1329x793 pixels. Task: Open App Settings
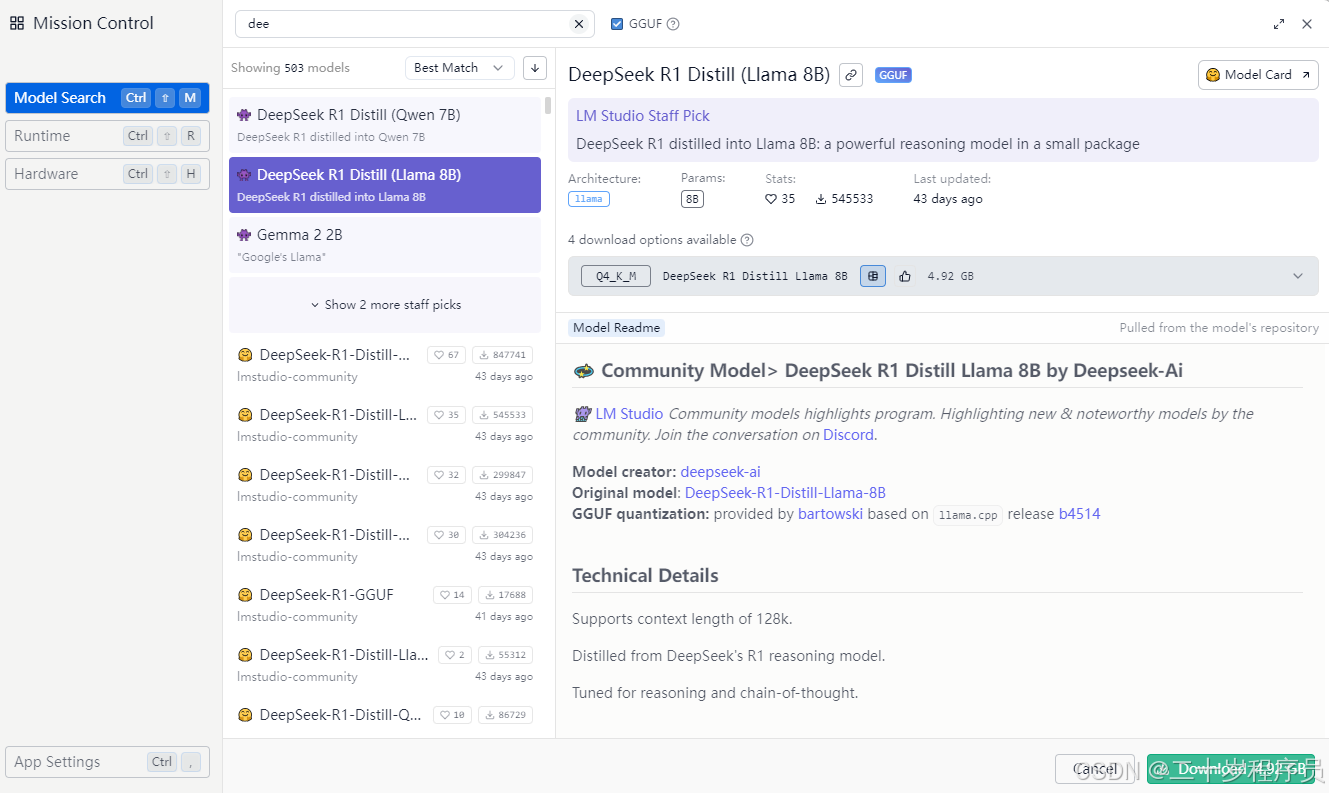coord(107,762)
